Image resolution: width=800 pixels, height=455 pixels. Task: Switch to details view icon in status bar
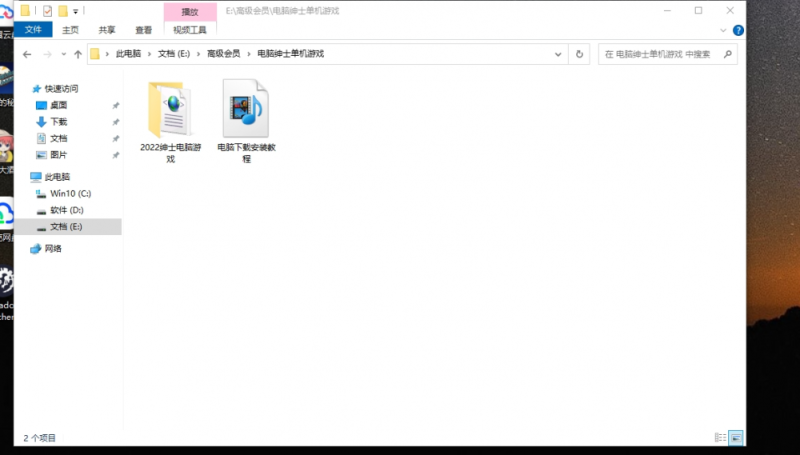click(x=720, y=438)
